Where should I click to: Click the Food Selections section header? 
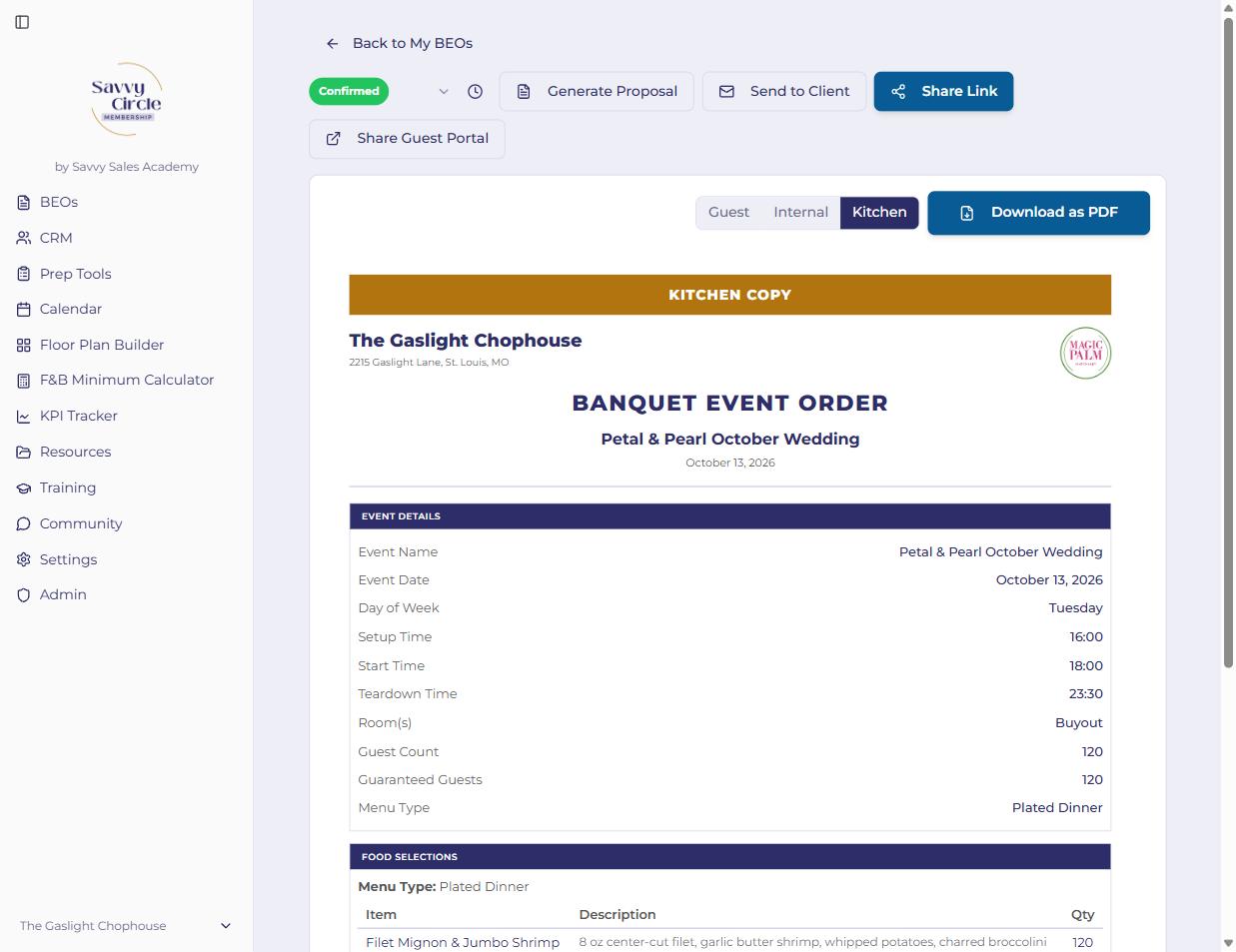click(x=729, y=856)
